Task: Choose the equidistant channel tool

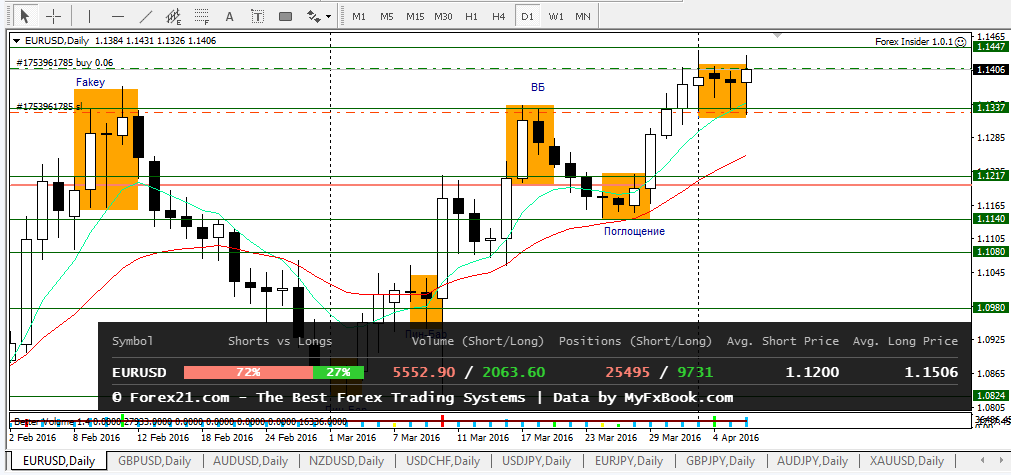Action: pos(173,15)
